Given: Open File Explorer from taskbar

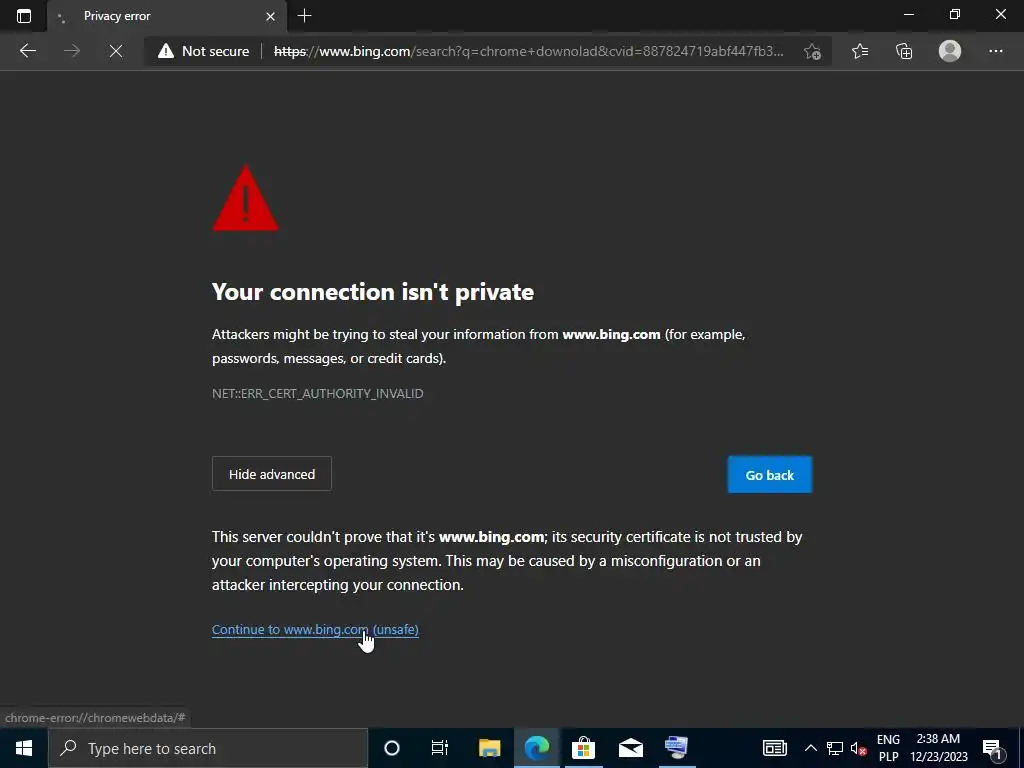Looking at the screenshot, I should coord(489,748).
